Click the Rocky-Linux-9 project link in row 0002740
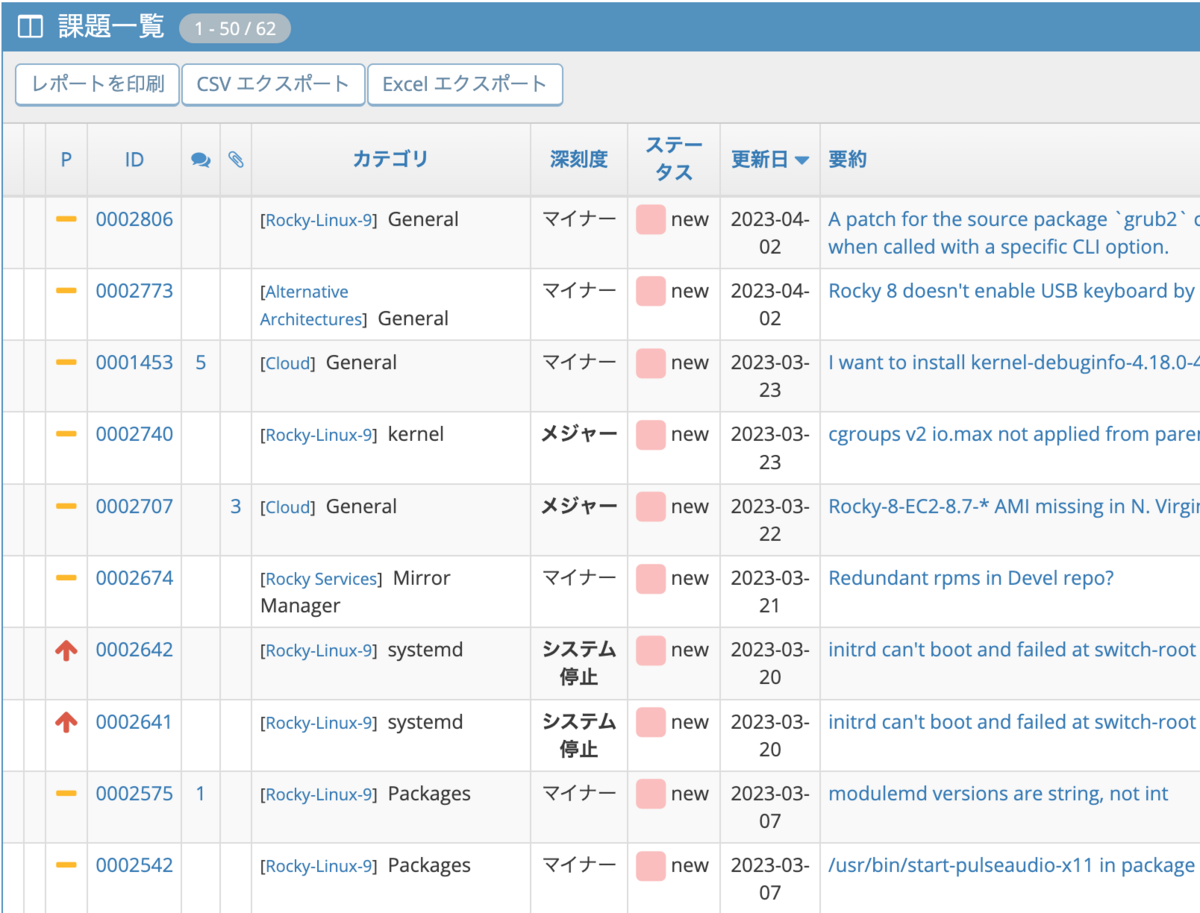 click(x=319, y=435)
